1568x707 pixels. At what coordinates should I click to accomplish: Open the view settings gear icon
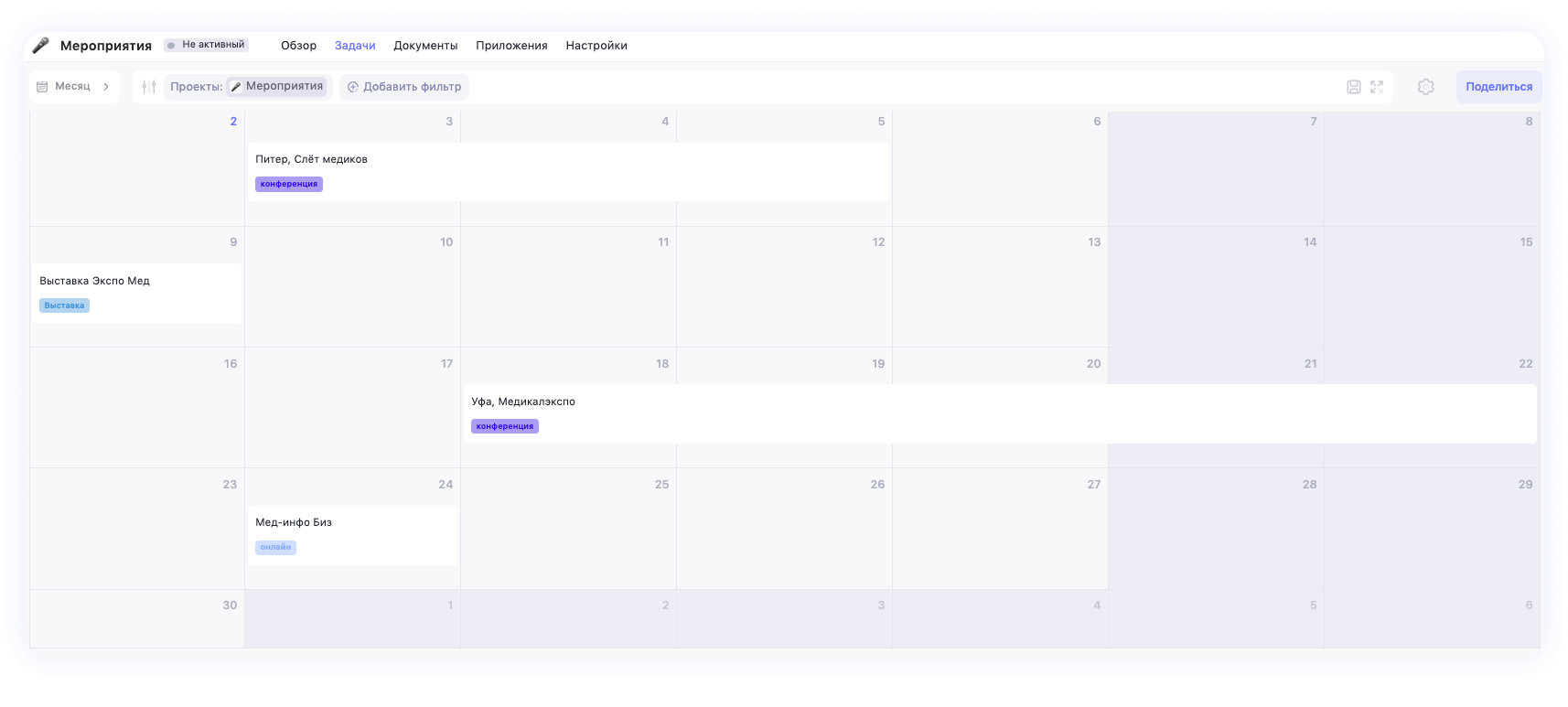(x=1425, y=87)
